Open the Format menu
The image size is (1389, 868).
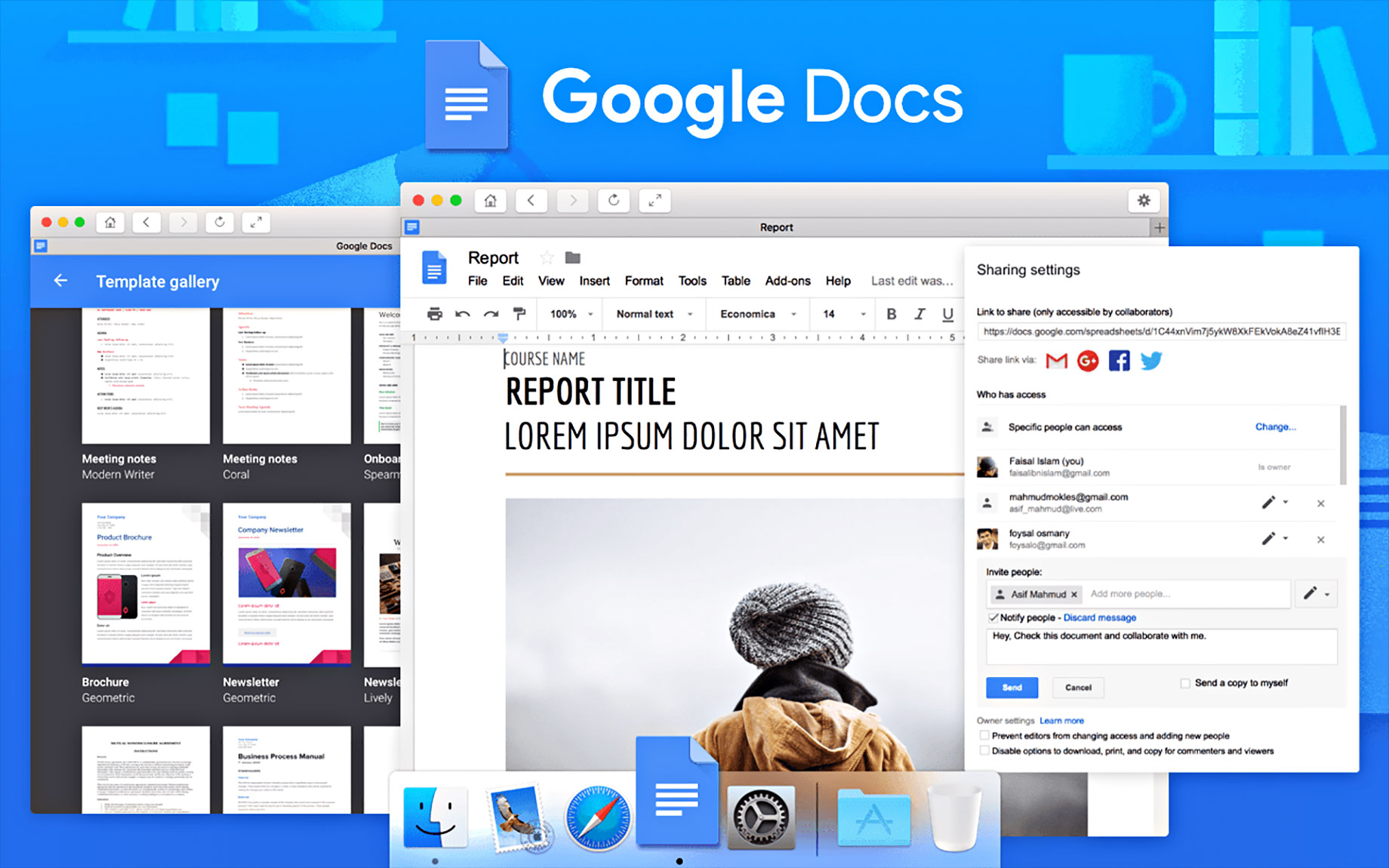point(644,281)
